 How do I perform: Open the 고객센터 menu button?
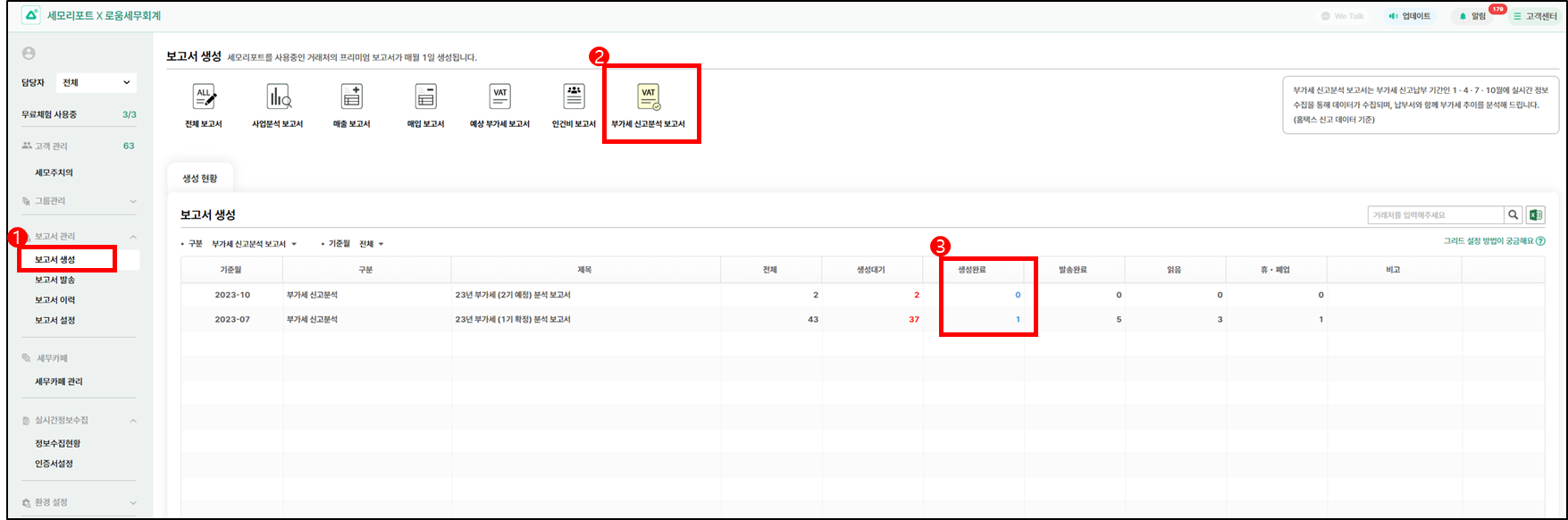click(1533, 16)
